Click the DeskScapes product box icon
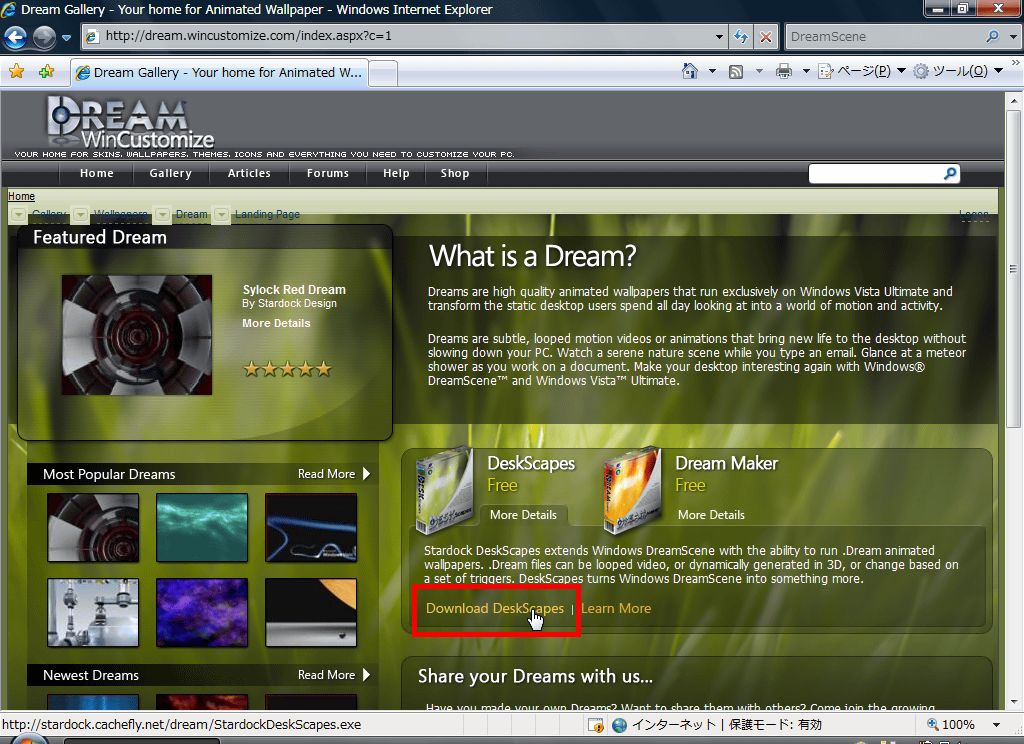The height and width of the screenshot is (744, 1024). pos(444,490)
